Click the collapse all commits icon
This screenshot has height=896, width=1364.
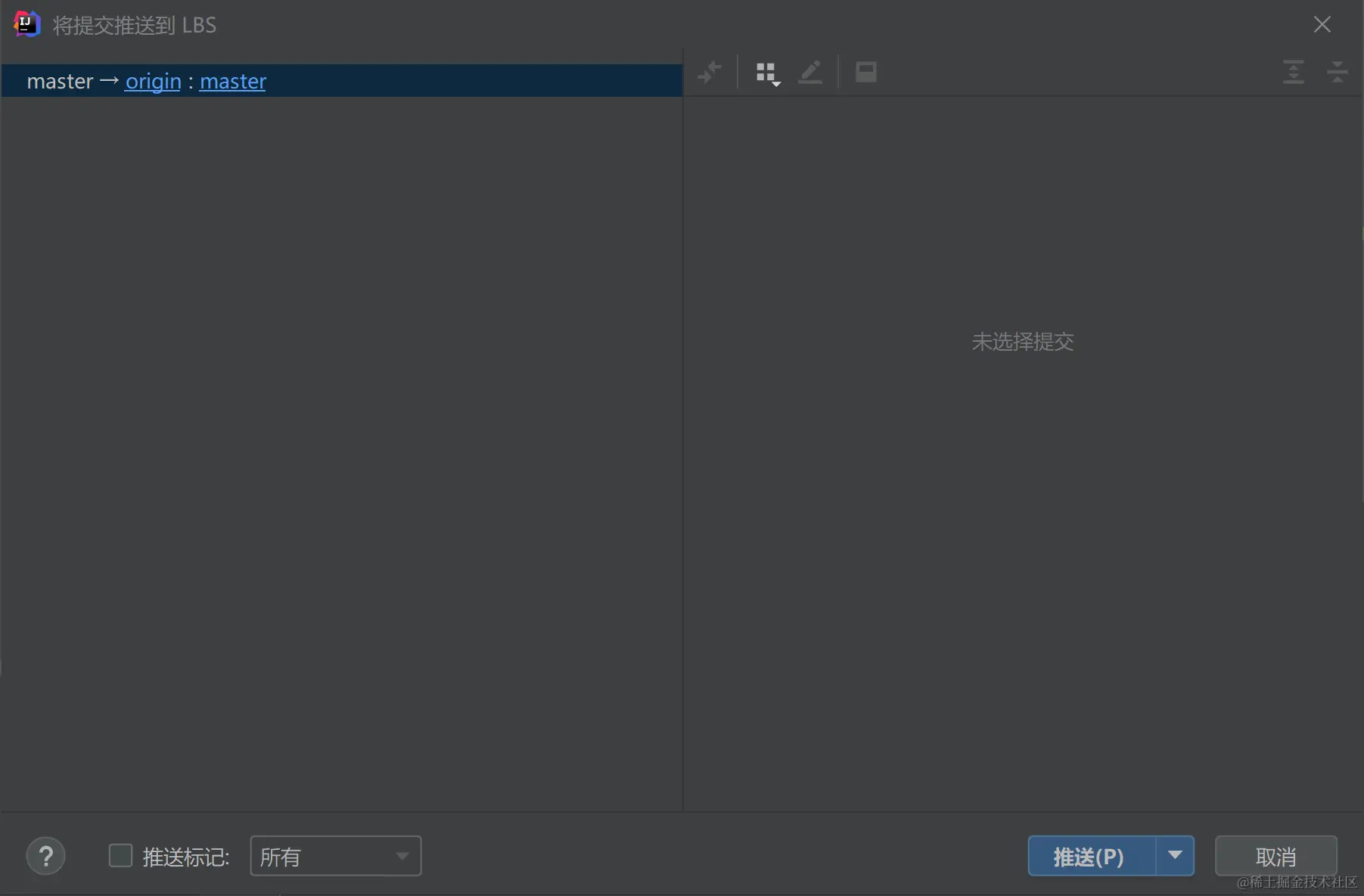[1337, 72]
